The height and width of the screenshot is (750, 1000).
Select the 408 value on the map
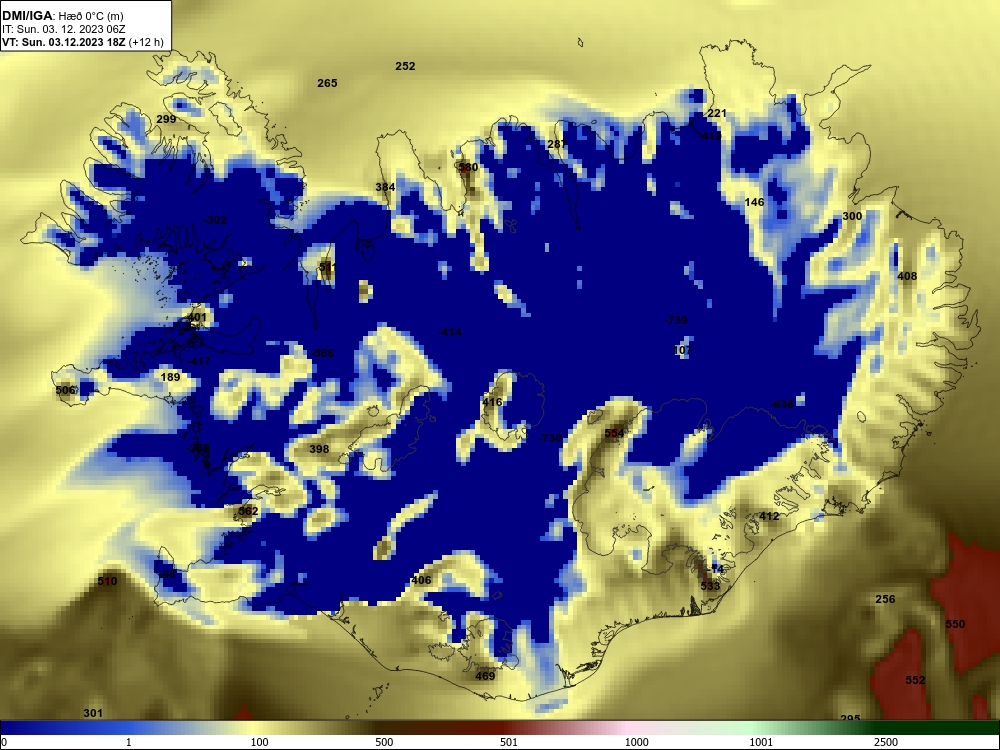click(x=907, y=276)
